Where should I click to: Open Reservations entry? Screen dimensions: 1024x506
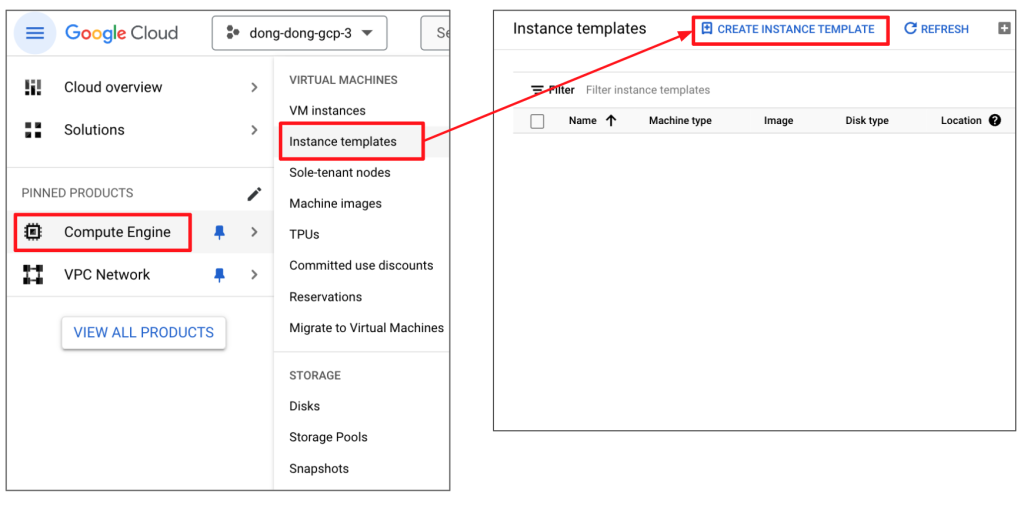[x=325, y=297]
